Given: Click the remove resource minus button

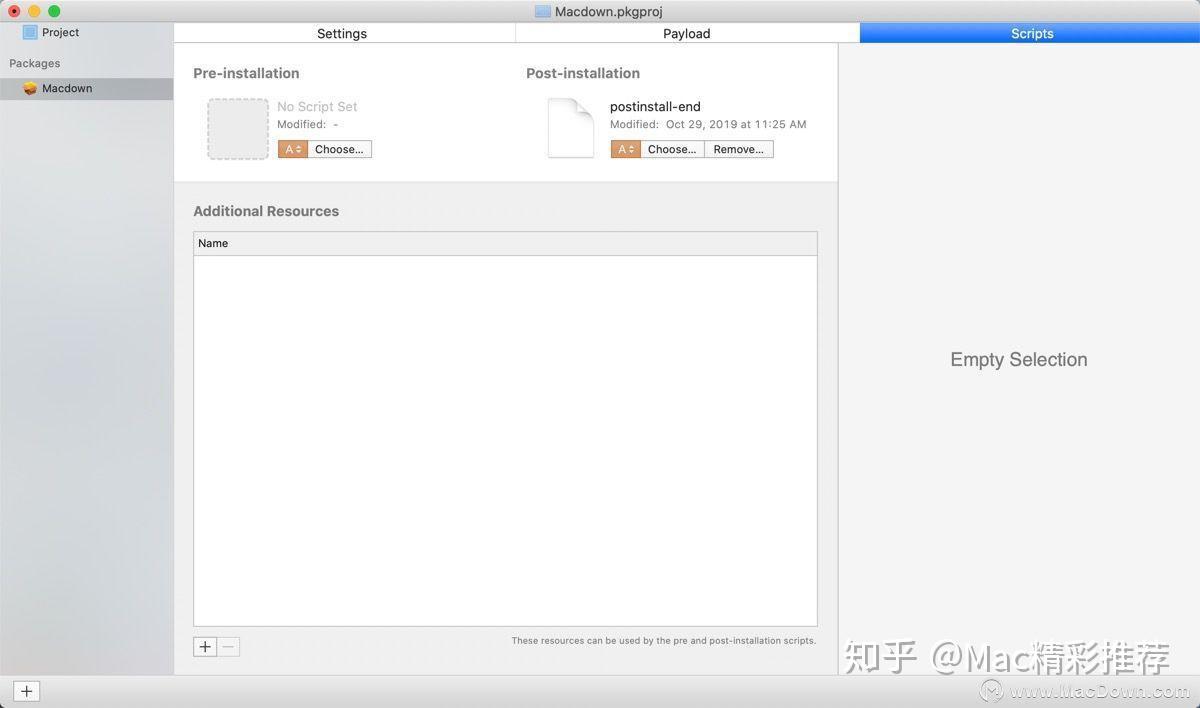Looking at the screenshot, I should (x=228, y=646).
